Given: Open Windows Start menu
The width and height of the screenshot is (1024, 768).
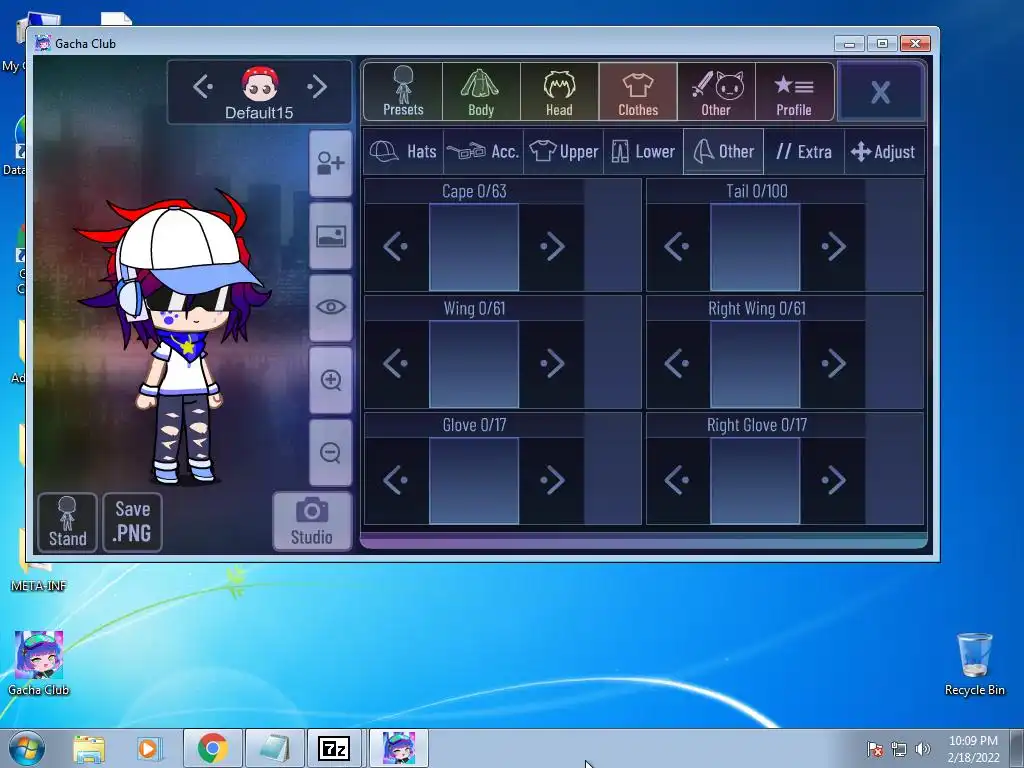Looking at the screenshot, I should coord(27,748).
